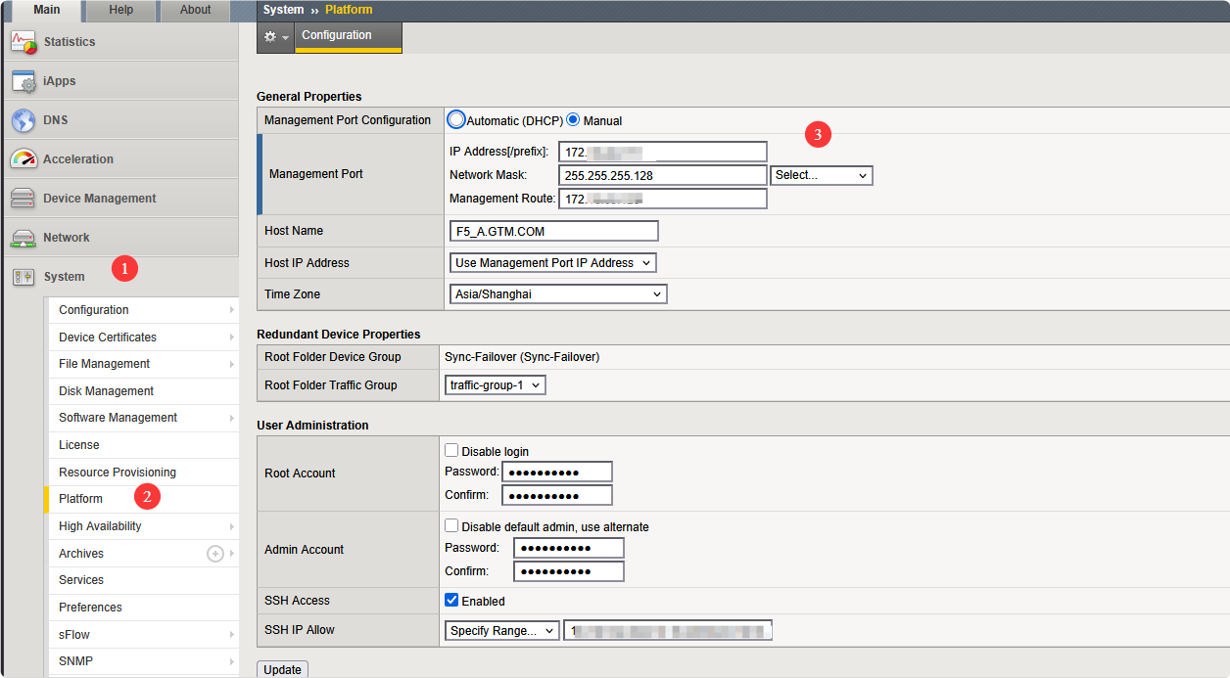Expand the SNMP submenu arrow

[232, 661]
